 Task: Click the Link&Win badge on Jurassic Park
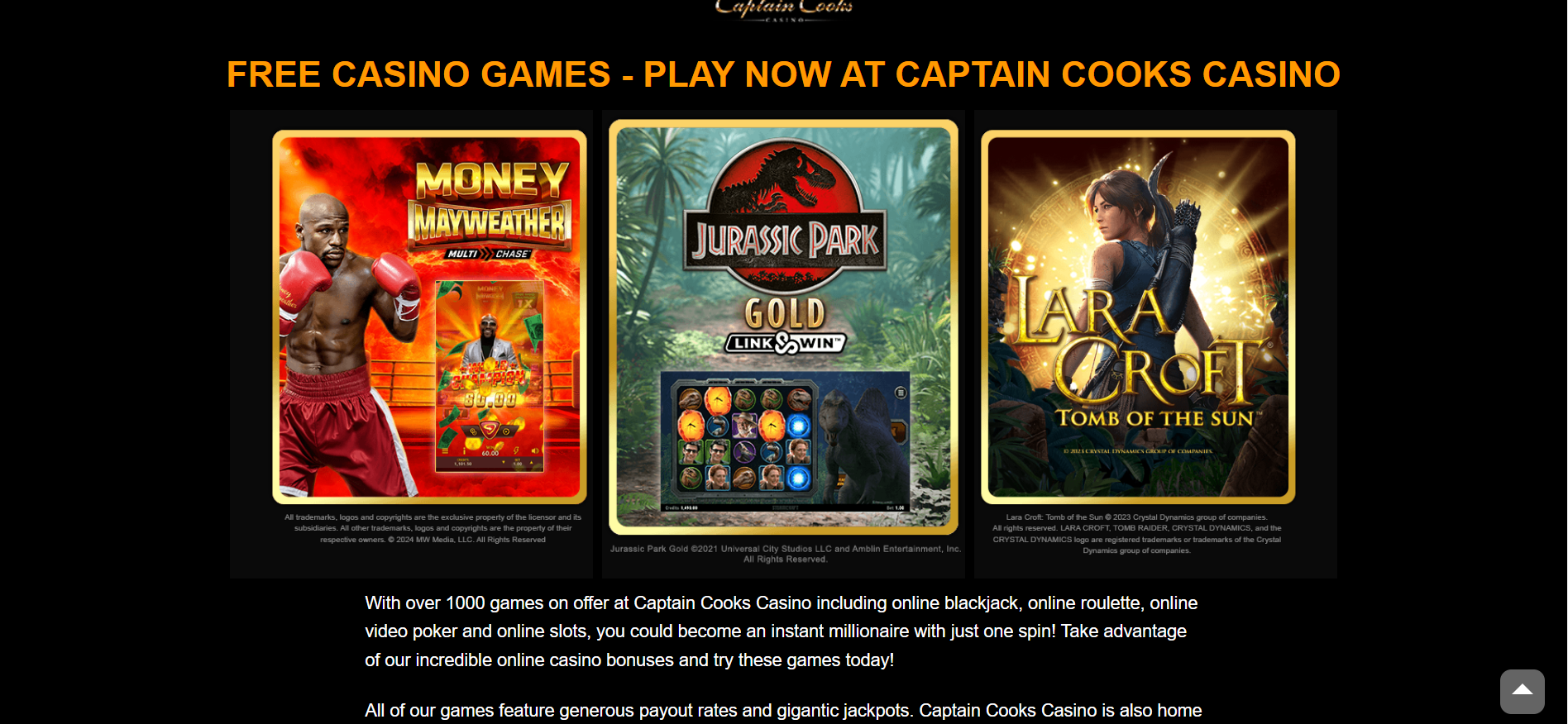click(x=785, y=343)
